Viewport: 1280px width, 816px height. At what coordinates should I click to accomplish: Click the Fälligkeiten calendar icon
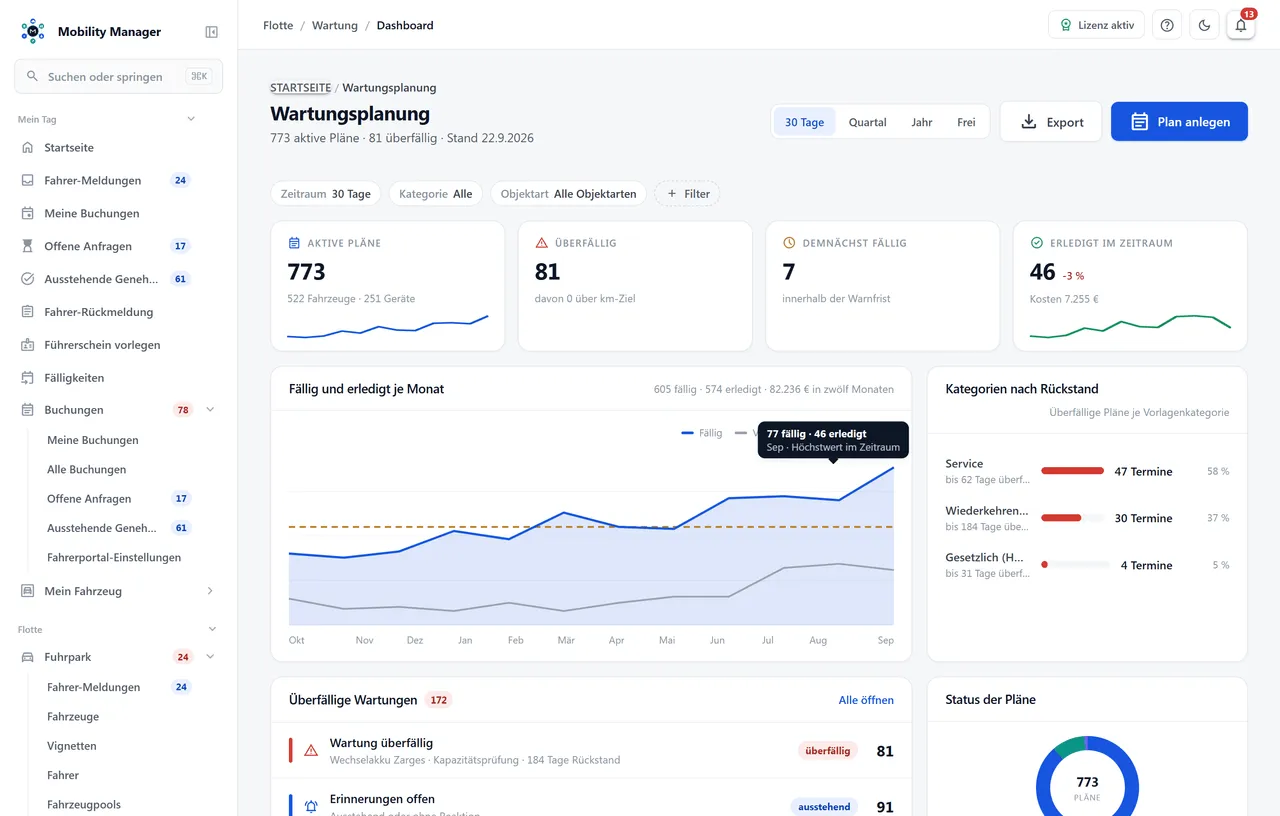pos(28,378)
